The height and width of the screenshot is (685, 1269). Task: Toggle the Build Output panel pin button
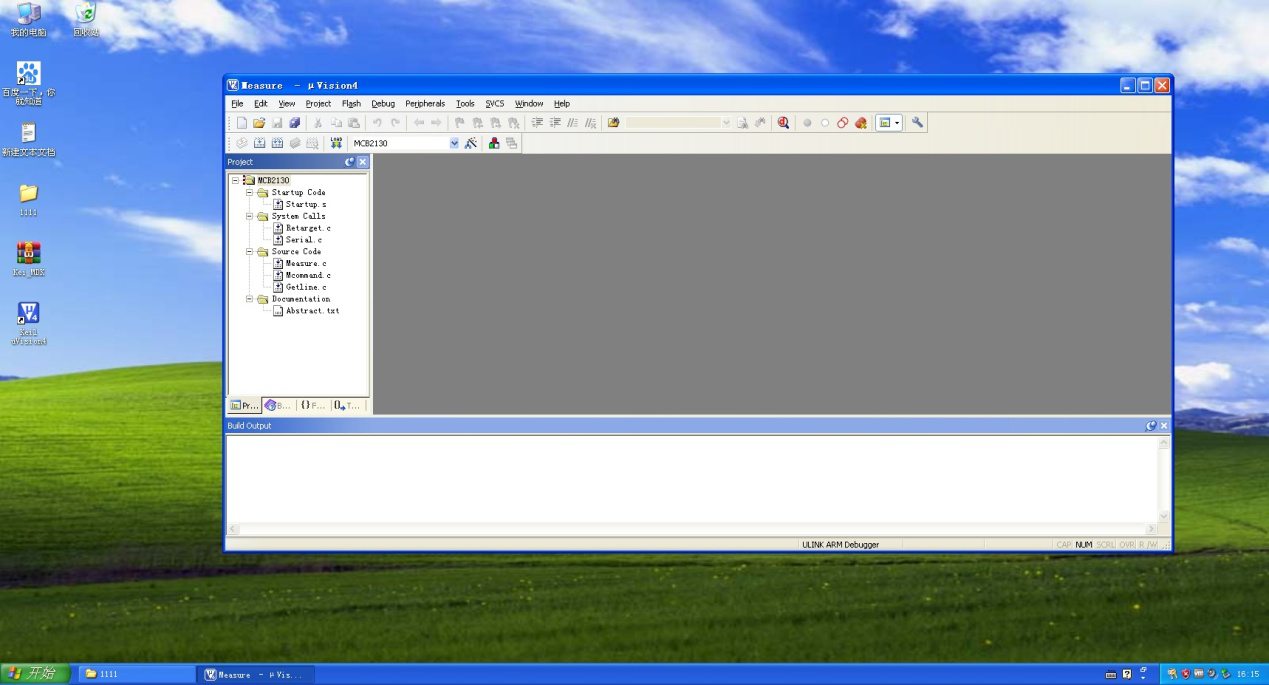pos(1151,426)
